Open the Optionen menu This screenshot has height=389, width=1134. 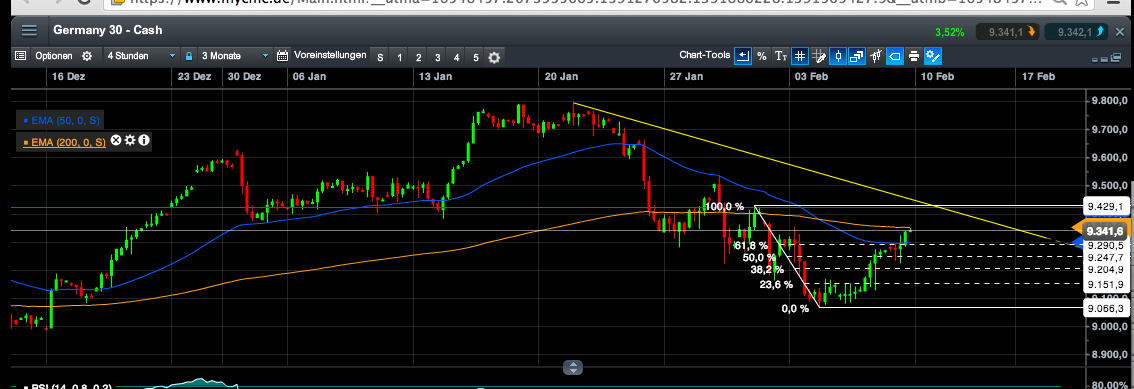click(x=54, y=56)
